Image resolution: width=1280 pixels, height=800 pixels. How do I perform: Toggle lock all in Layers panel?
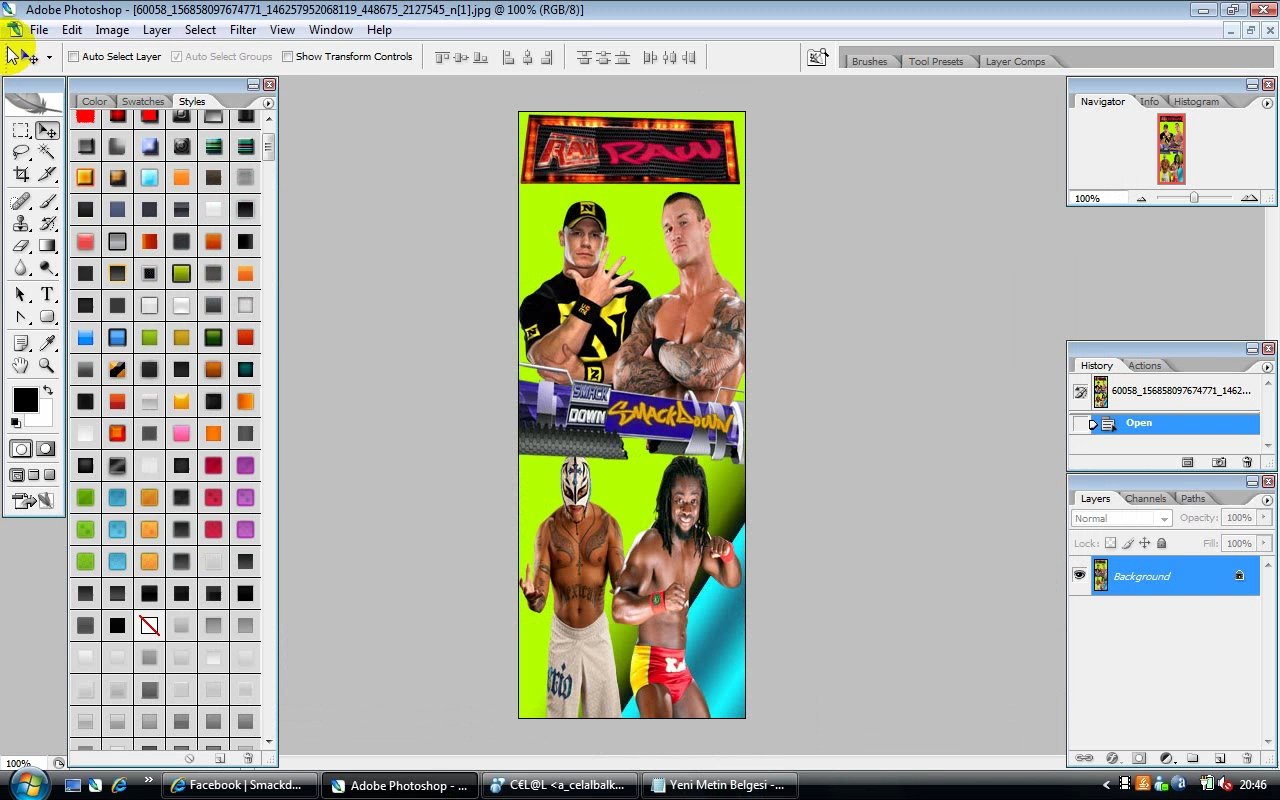tap(1162, 543)
